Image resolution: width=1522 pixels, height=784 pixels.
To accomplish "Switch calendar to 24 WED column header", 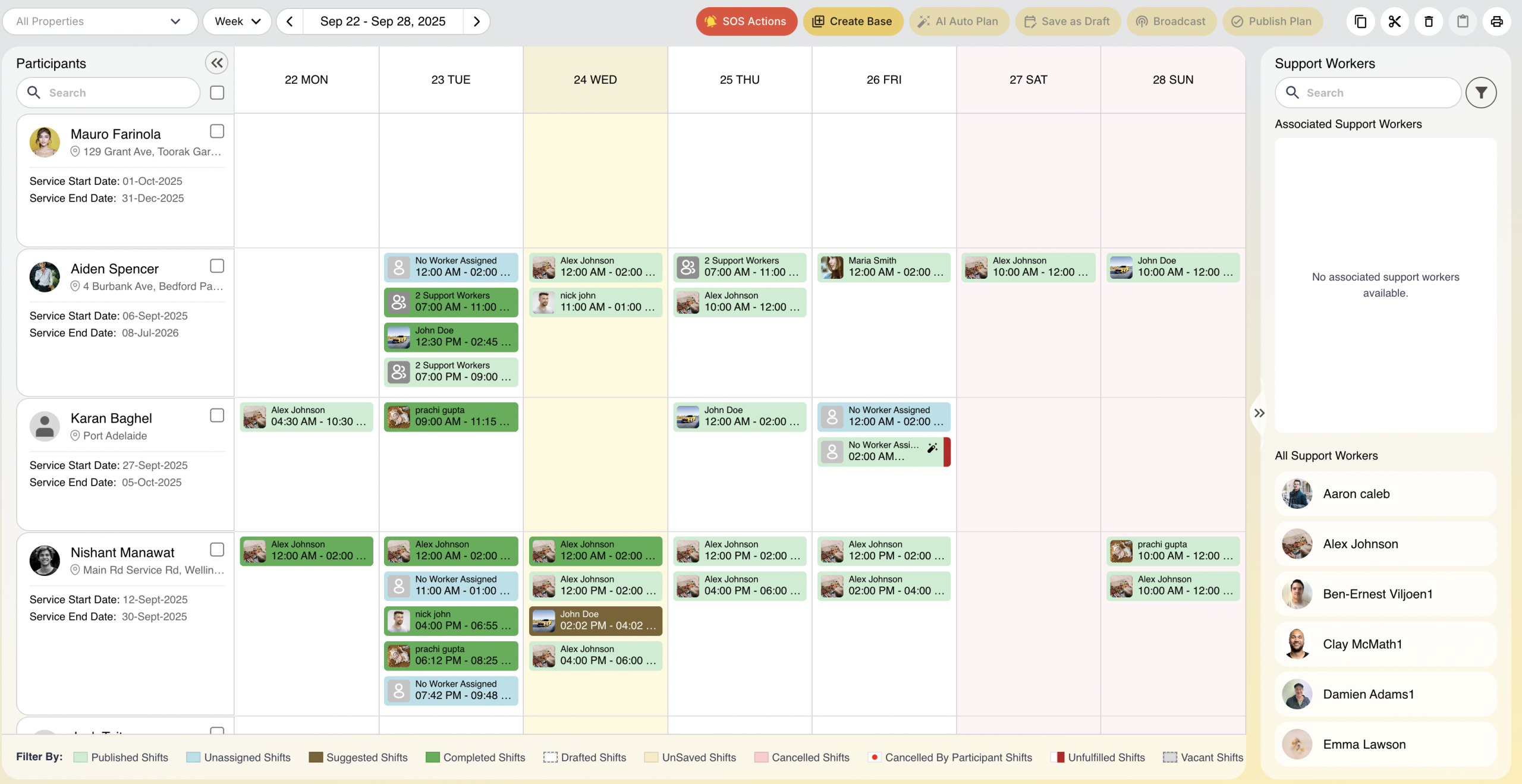I will click(x=595, y=79).
